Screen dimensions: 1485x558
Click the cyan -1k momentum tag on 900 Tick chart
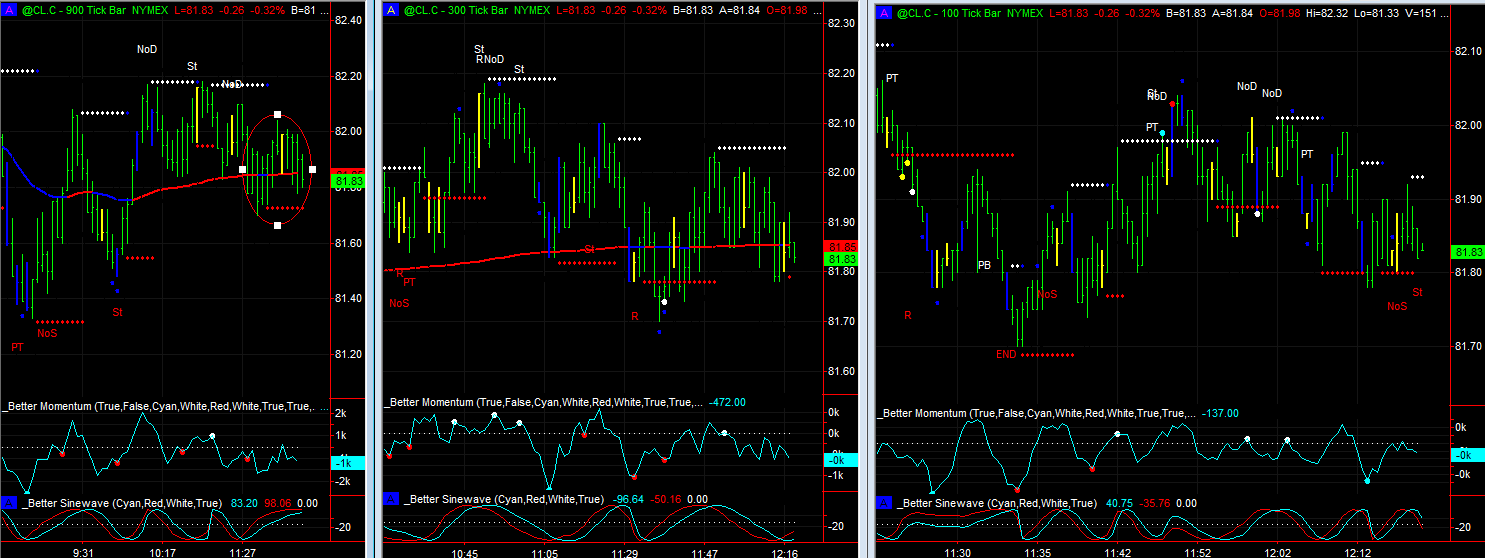coord(348,463)
